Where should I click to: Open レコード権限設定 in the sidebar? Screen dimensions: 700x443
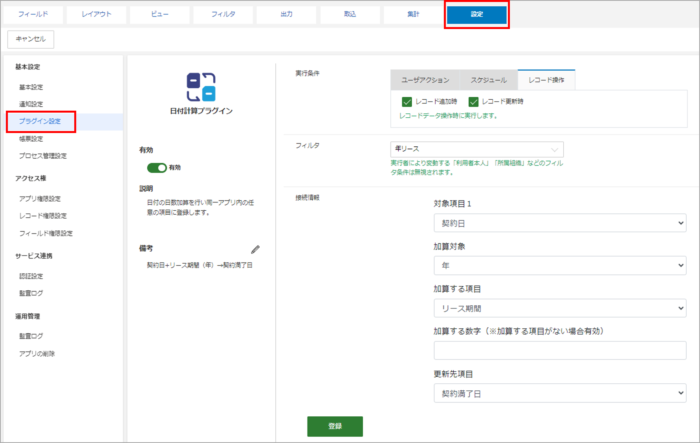coord(43,216)
